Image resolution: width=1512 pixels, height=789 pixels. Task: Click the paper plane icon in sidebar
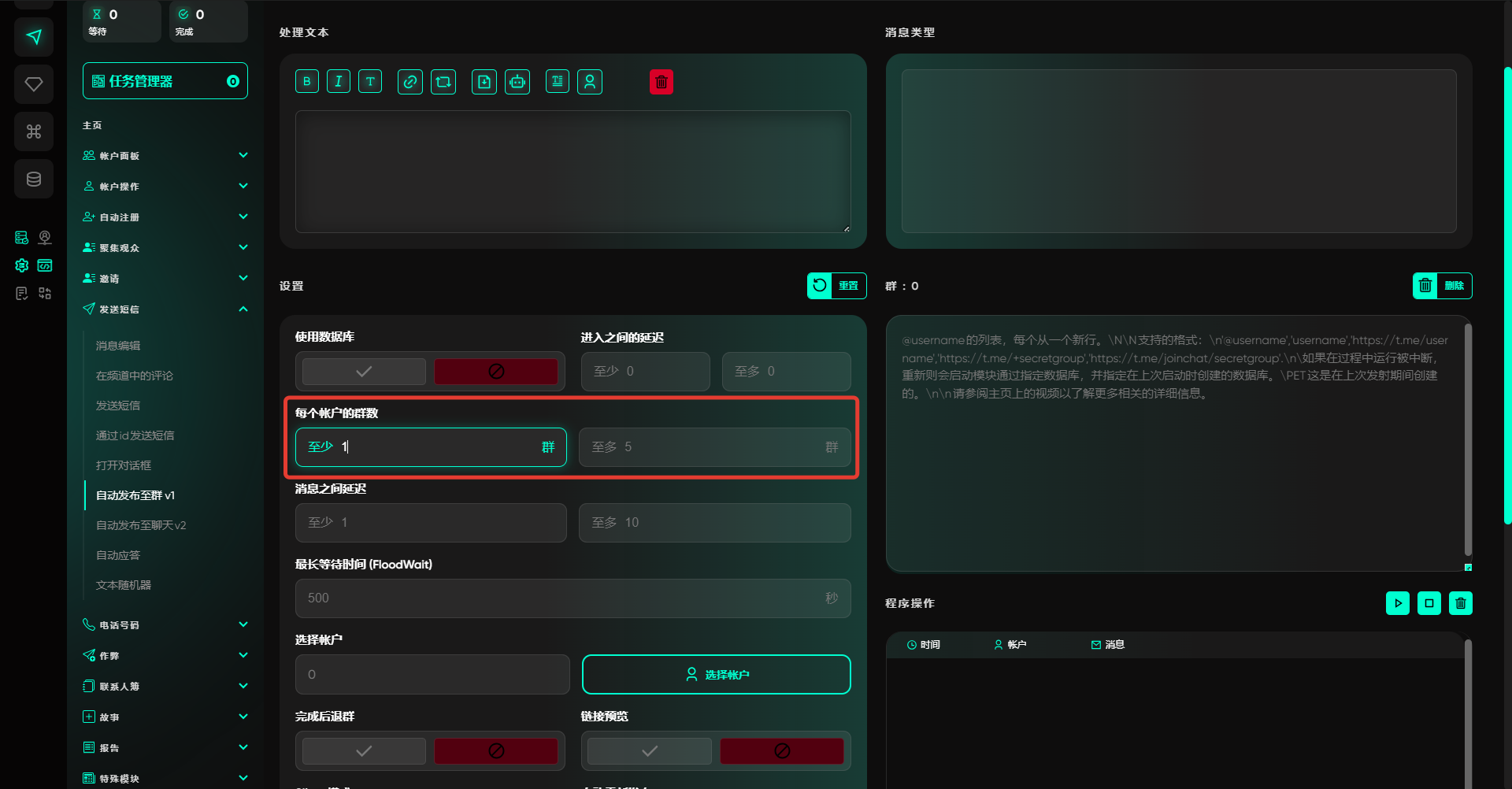pyautogui.click(x=34, y=37)
